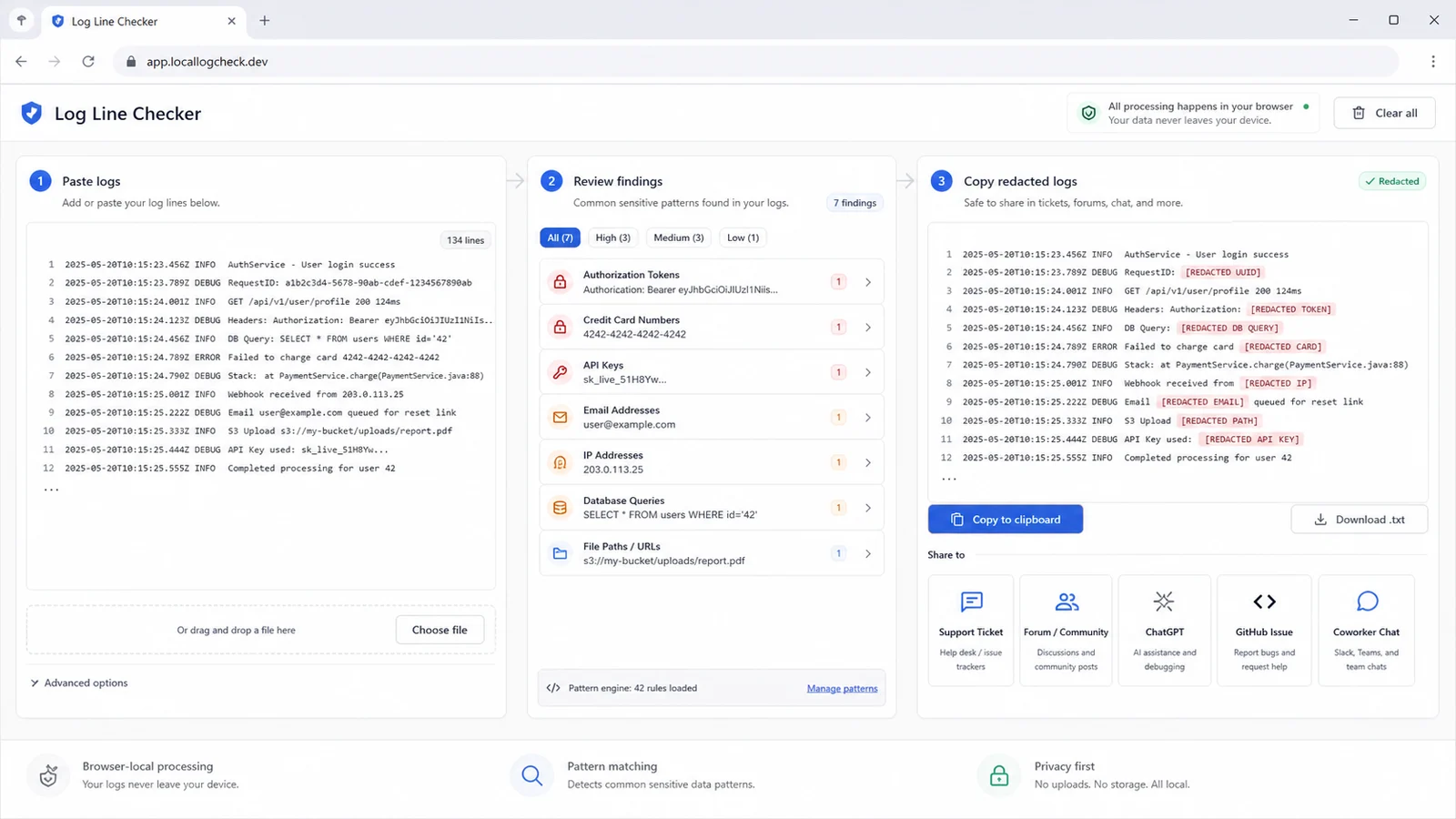The image size is (1456, 819).
Task: Click Copy to clipboard
Action: click(x=1006, y=520)
